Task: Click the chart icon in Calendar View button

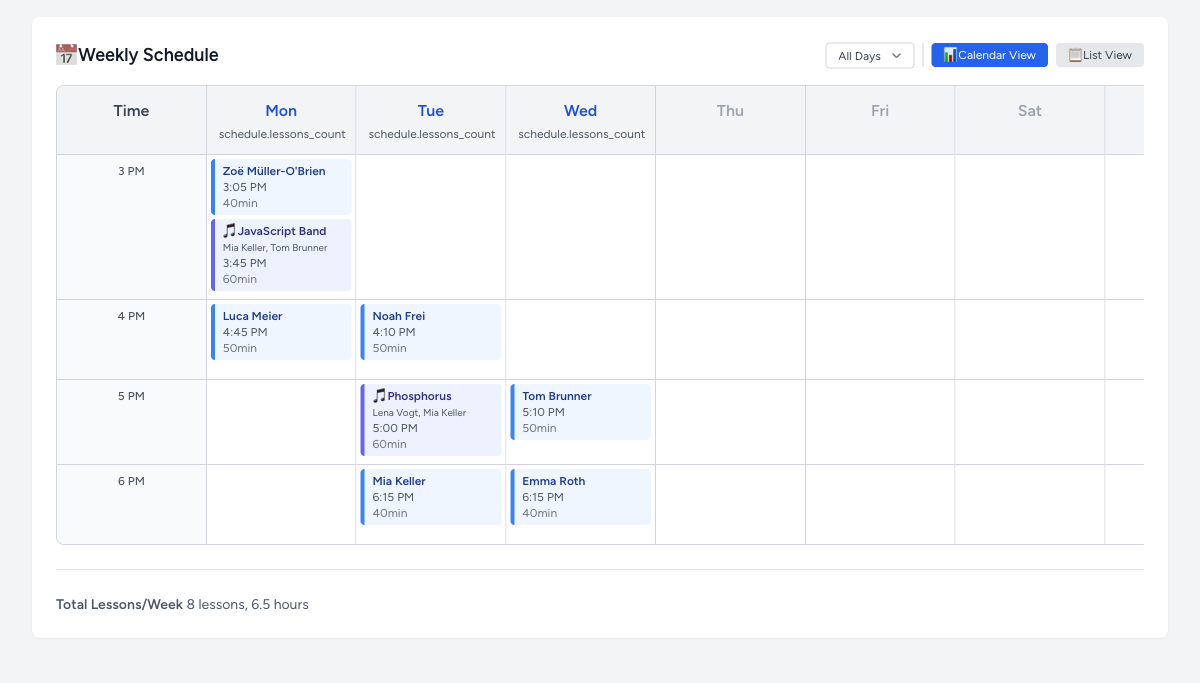Action: (949, 55)
